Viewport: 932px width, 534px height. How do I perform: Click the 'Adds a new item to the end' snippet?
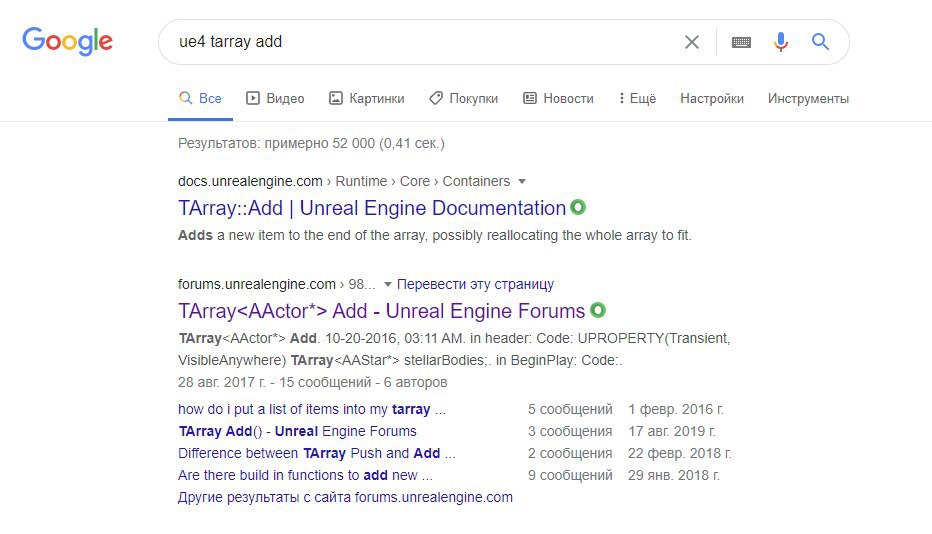pyautogui.click(x=434, y=235)
